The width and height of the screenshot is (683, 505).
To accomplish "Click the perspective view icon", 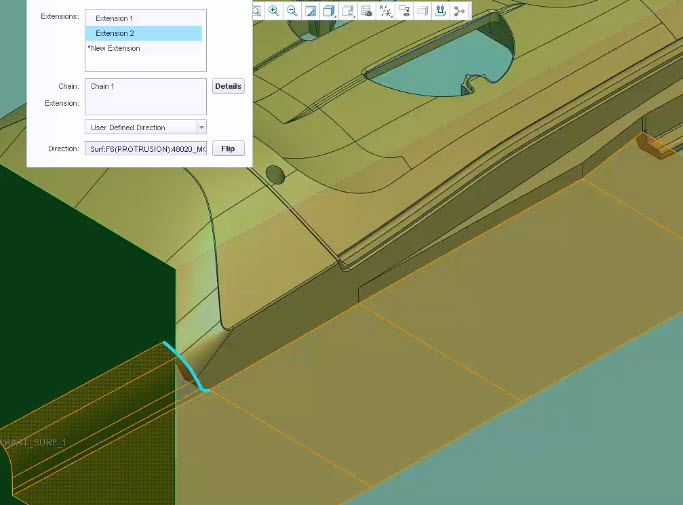I will [422, 10].
